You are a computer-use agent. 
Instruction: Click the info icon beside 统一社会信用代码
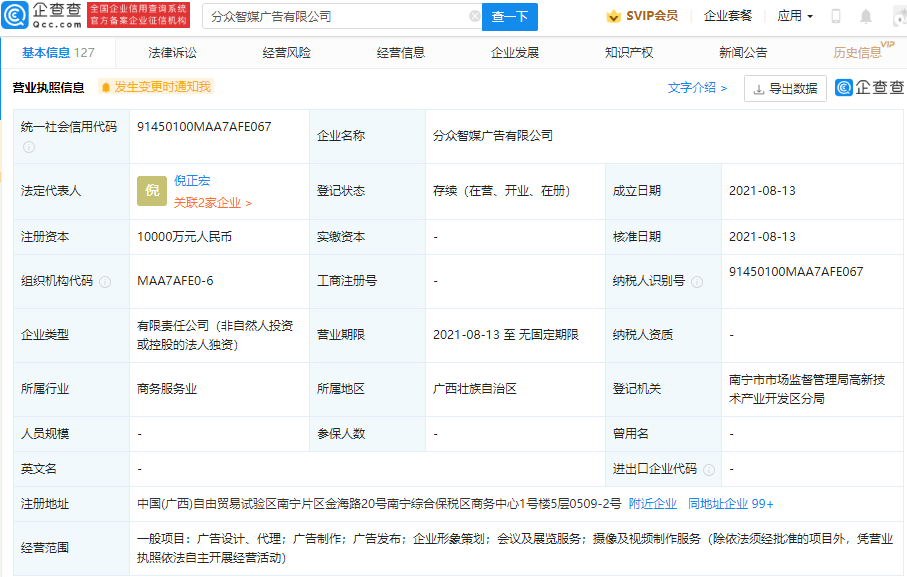coord(29,147)
